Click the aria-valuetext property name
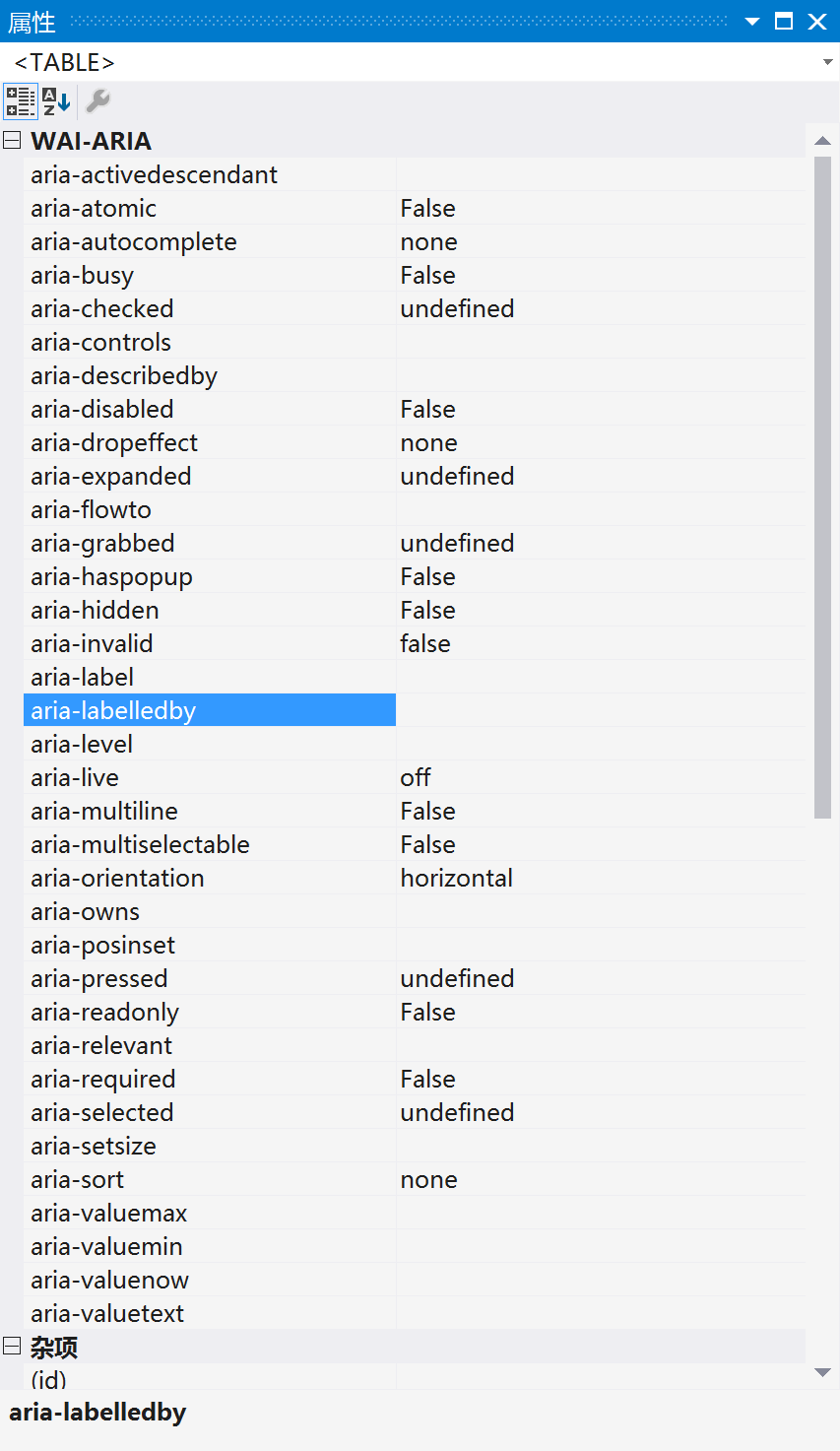 [107, 1313]
